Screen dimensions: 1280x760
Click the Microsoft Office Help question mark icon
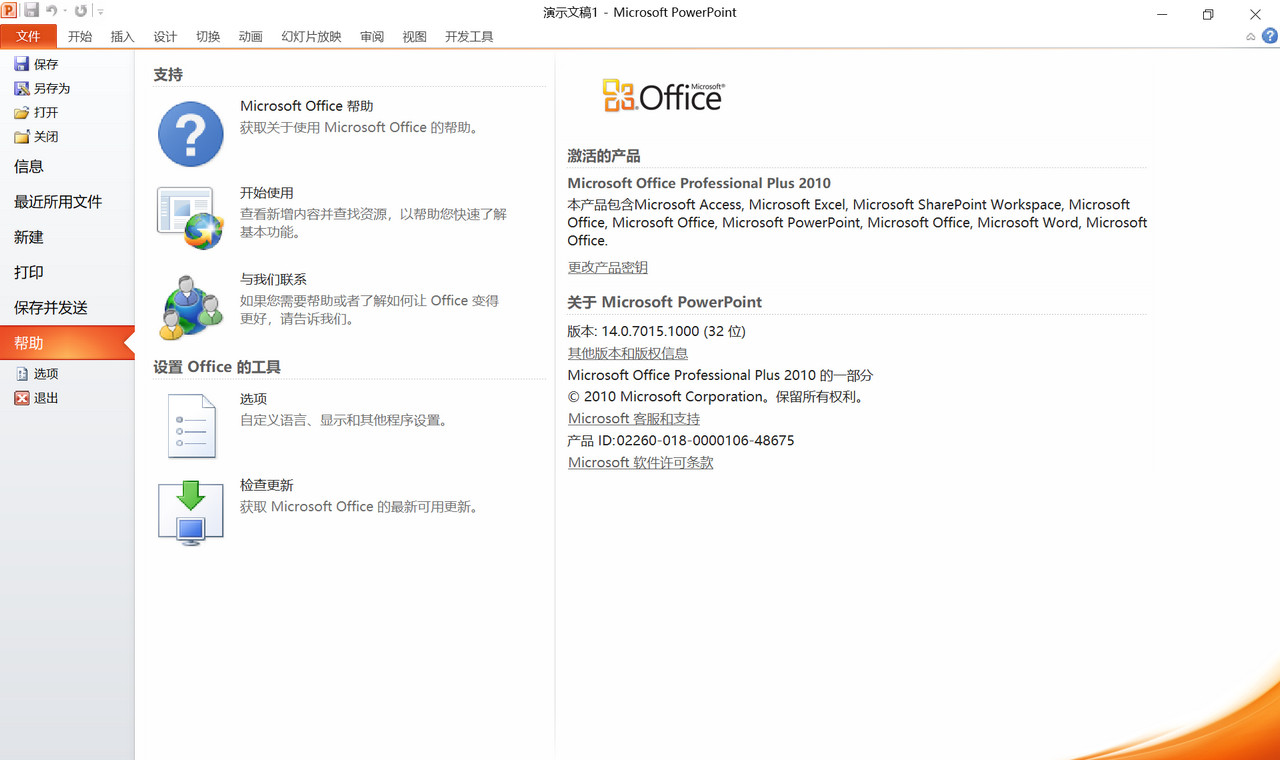pyautogui.click(x=191, y=134)
